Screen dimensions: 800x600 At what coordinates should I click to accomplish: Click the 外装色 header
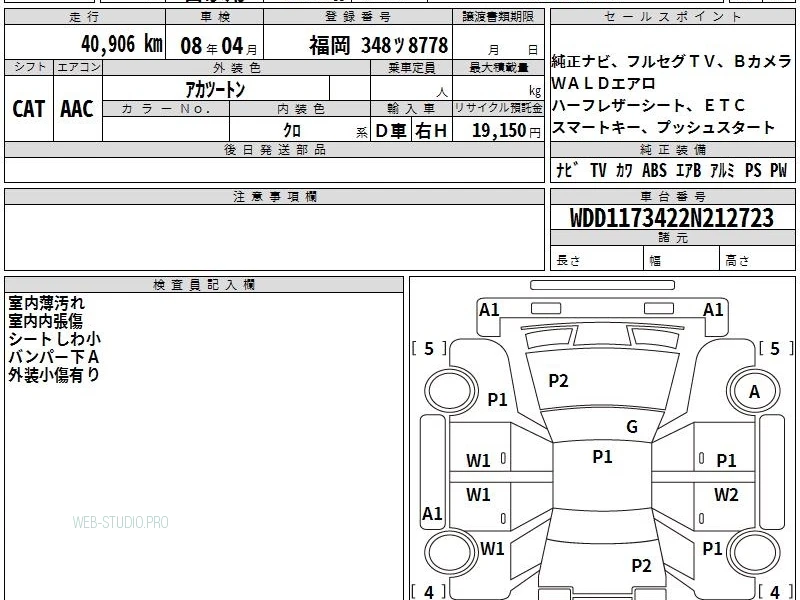point(237,67)
